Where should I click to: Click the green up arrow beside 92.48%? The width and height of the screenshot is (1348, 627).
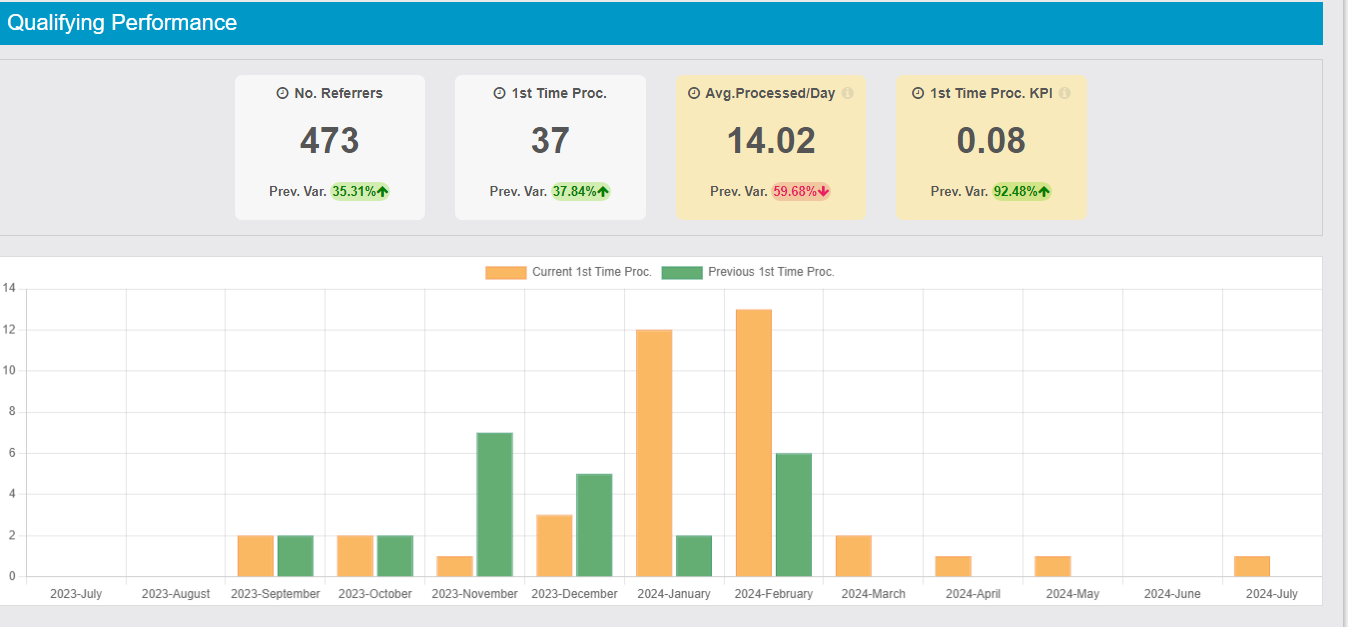click(1043, 191)
